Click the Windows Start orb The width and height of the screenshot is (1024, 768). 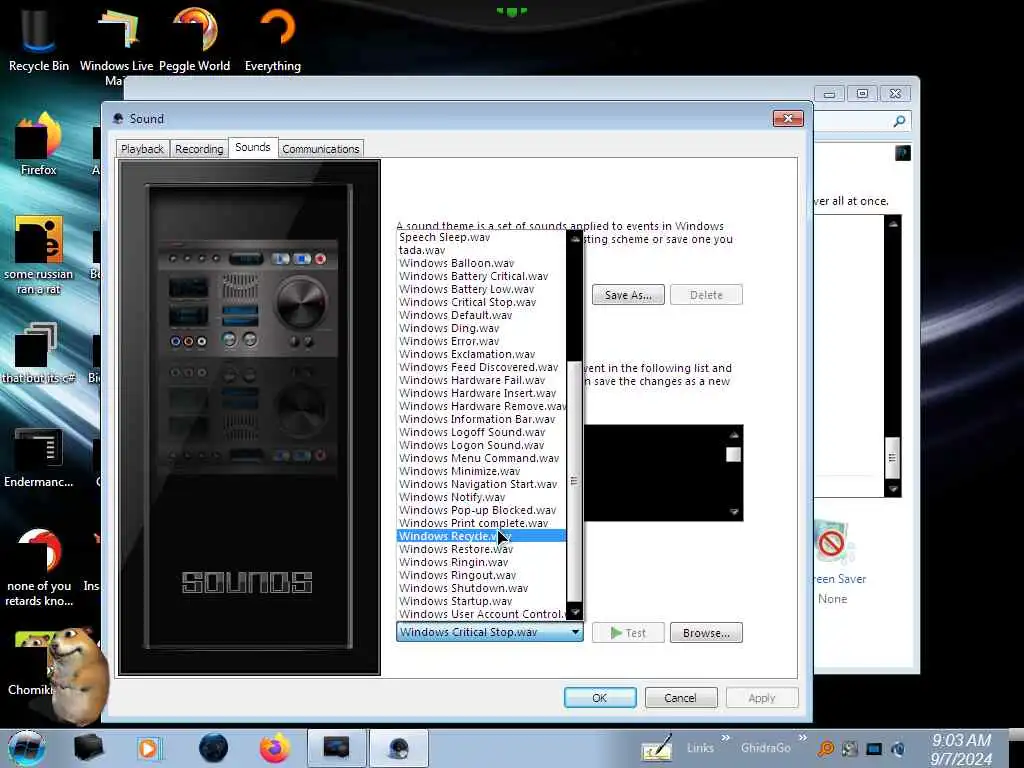click(x=26, y=748)
